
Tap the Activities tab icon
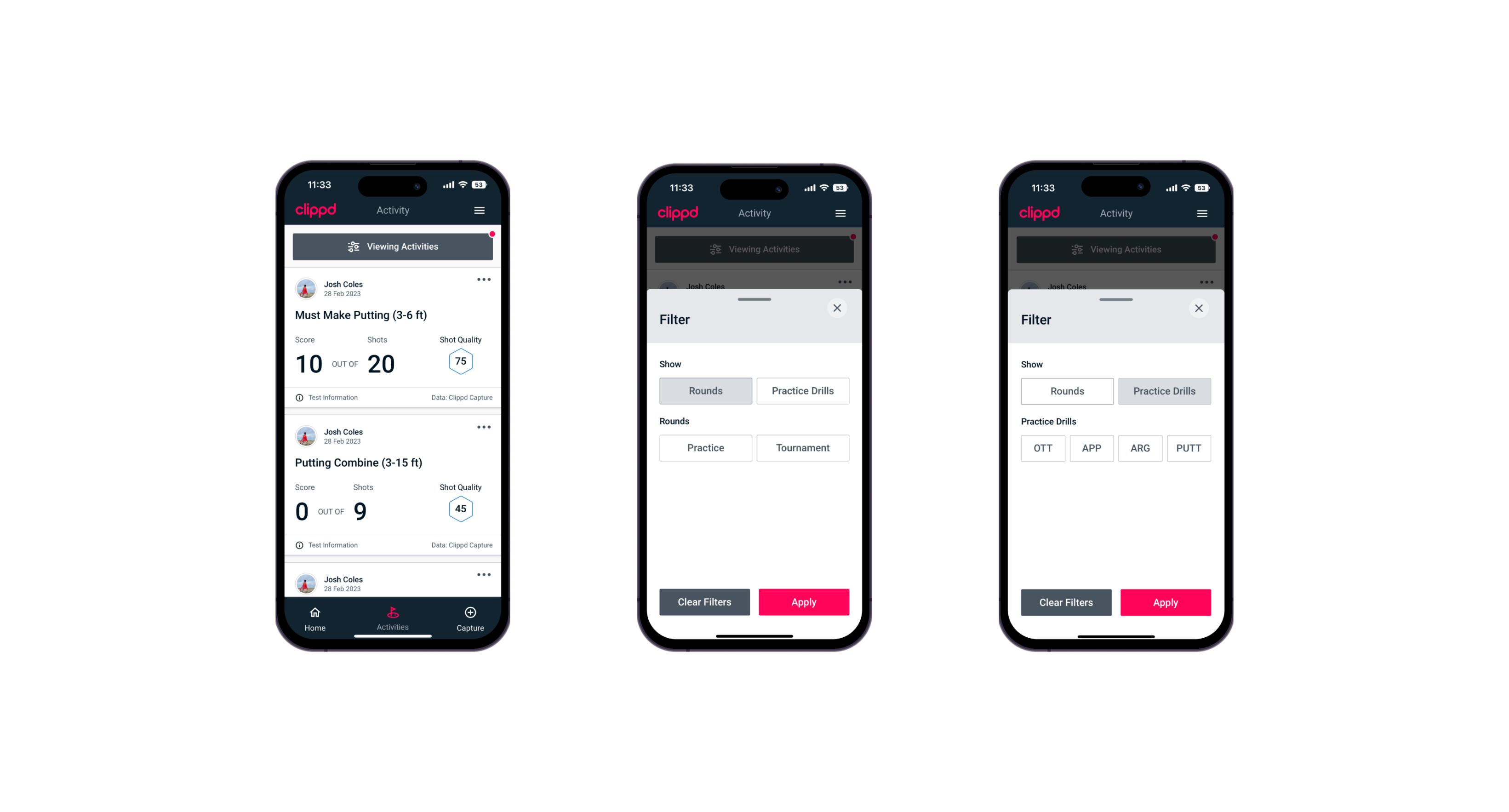pos(394,612)
